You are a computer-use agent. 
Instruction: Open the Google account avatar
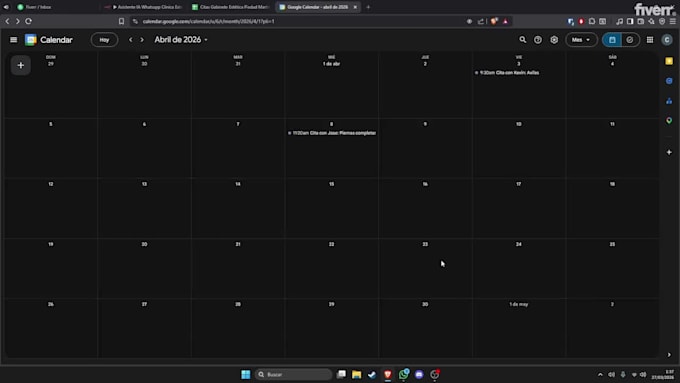(667, 40)
